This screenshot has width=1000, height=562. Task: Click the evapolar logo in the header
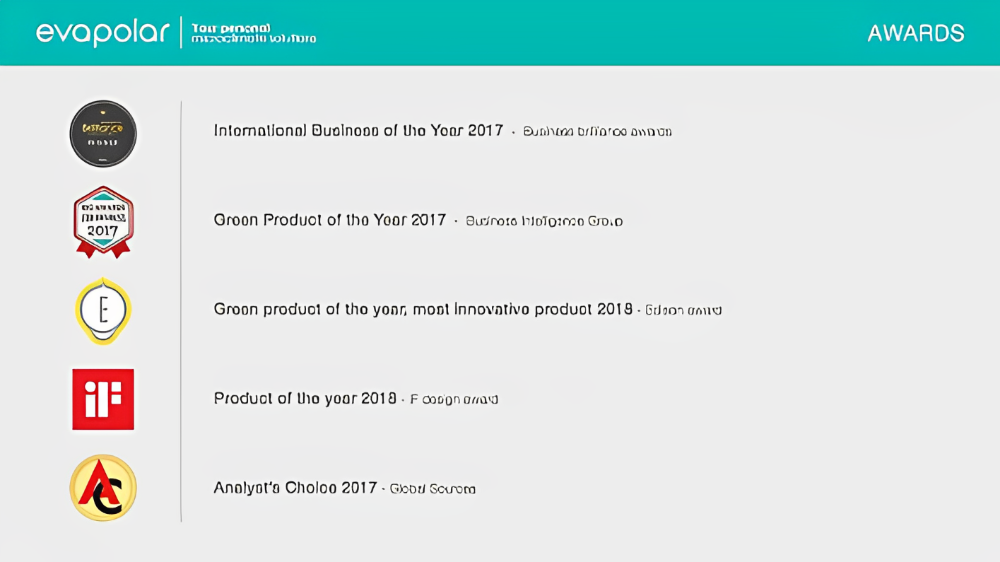(103, 32)
